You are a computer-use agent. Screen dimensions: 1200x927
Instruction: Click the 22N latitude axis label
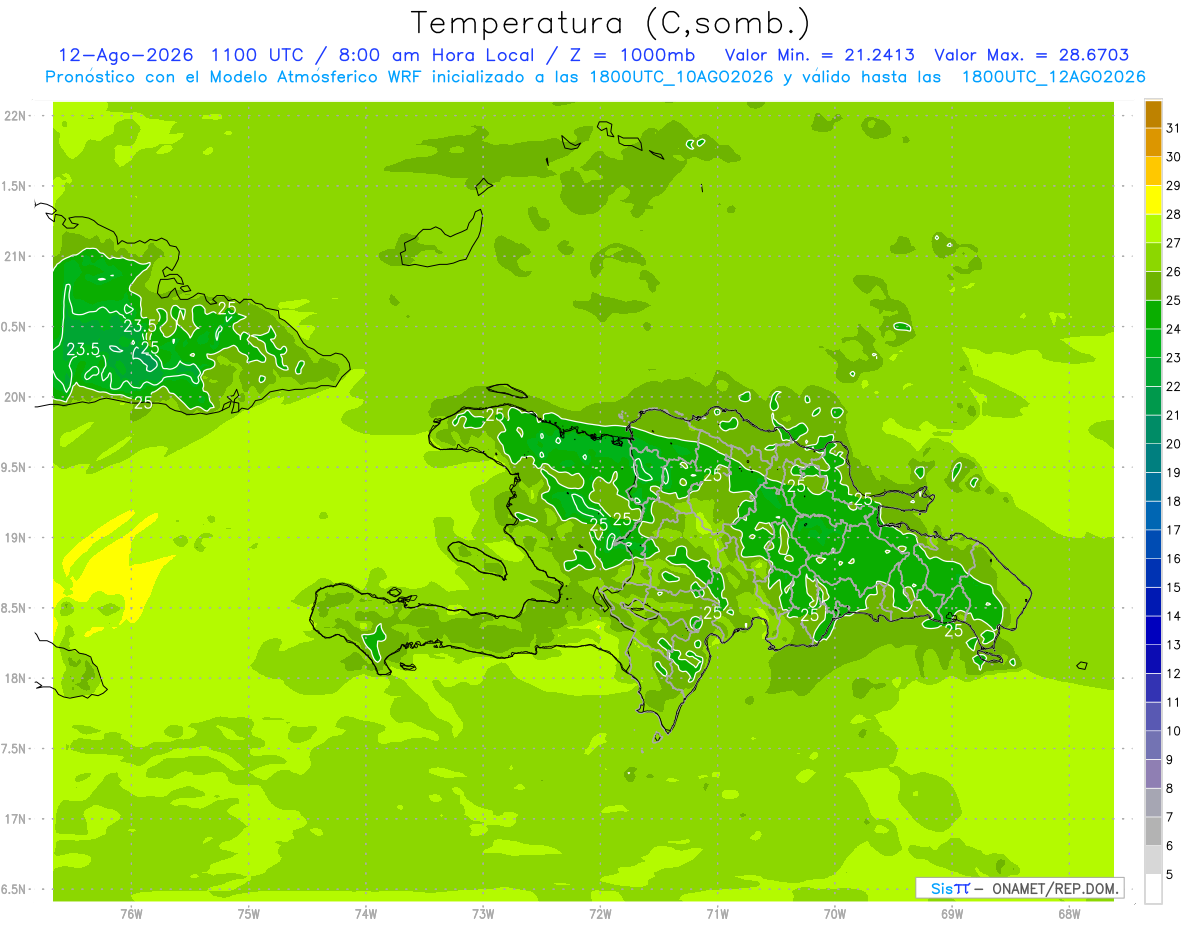tap(17, 115)
